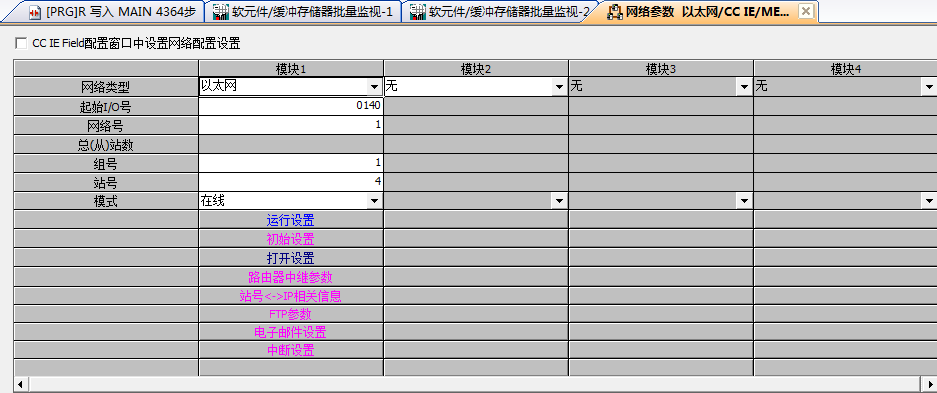Enable CC IE Field配置窗口 checkbox
This screenshot has height=393, width=937.
click(x=21, y=43)
